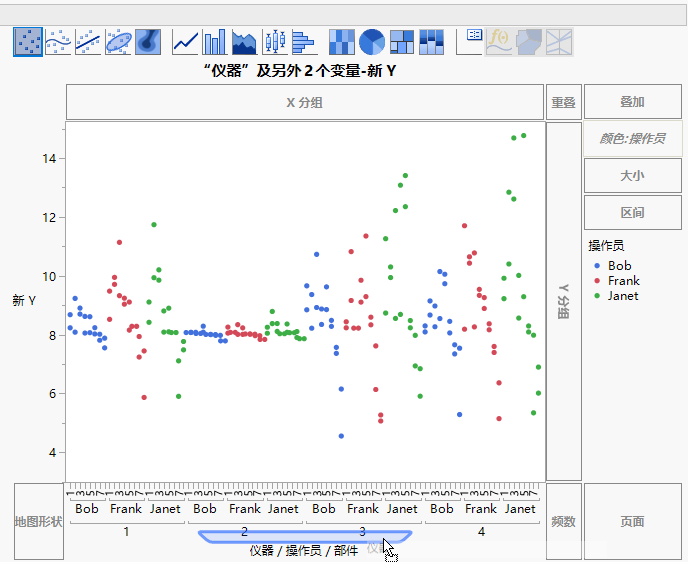Select the Box Plot icon
Image resolution: width=688 pixels, height=562 pixels.
pos(274,41)
